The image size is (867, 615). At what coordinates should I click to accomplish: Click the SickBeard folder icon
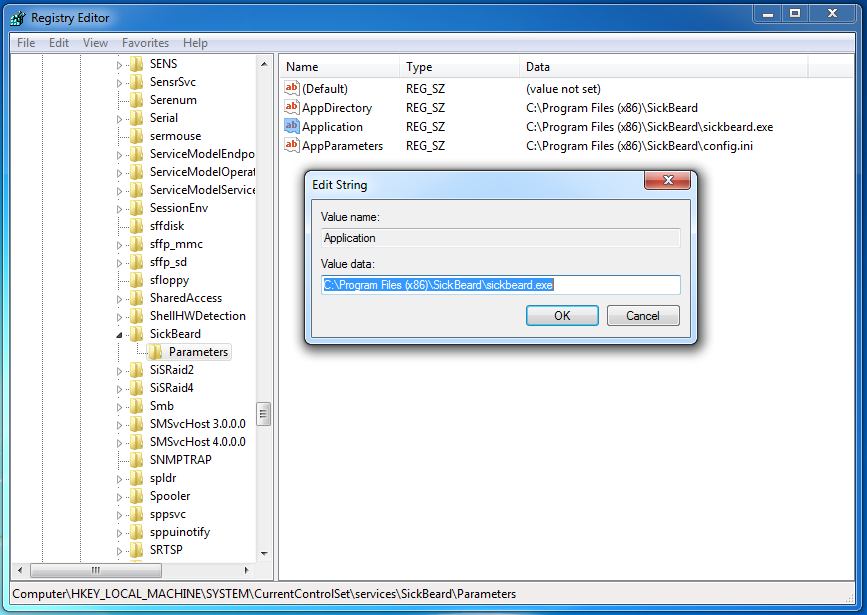[x=137, y=333]
